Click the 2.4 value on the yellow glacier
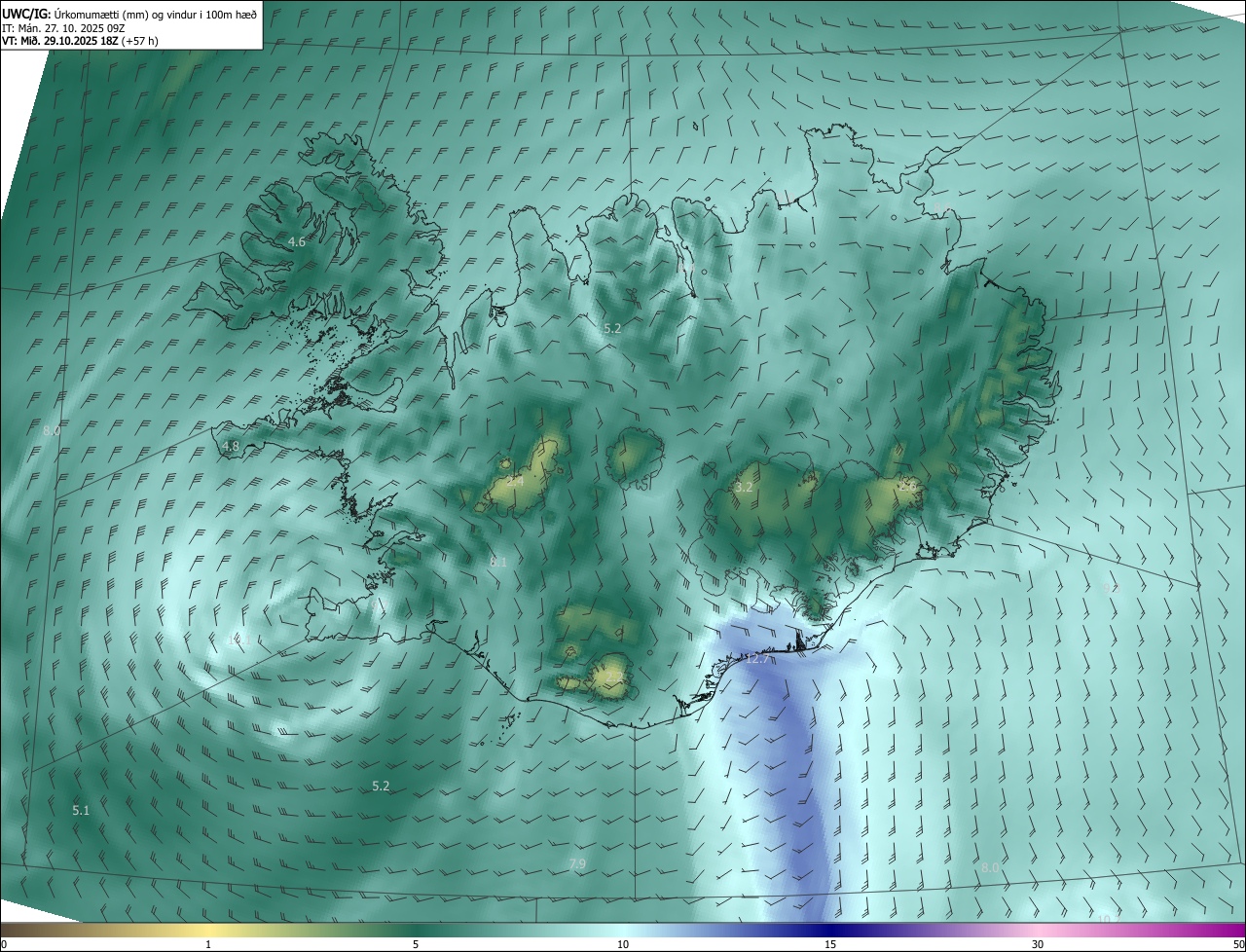The width and height of the screenshot is (1246, 952). coord(515,481)
